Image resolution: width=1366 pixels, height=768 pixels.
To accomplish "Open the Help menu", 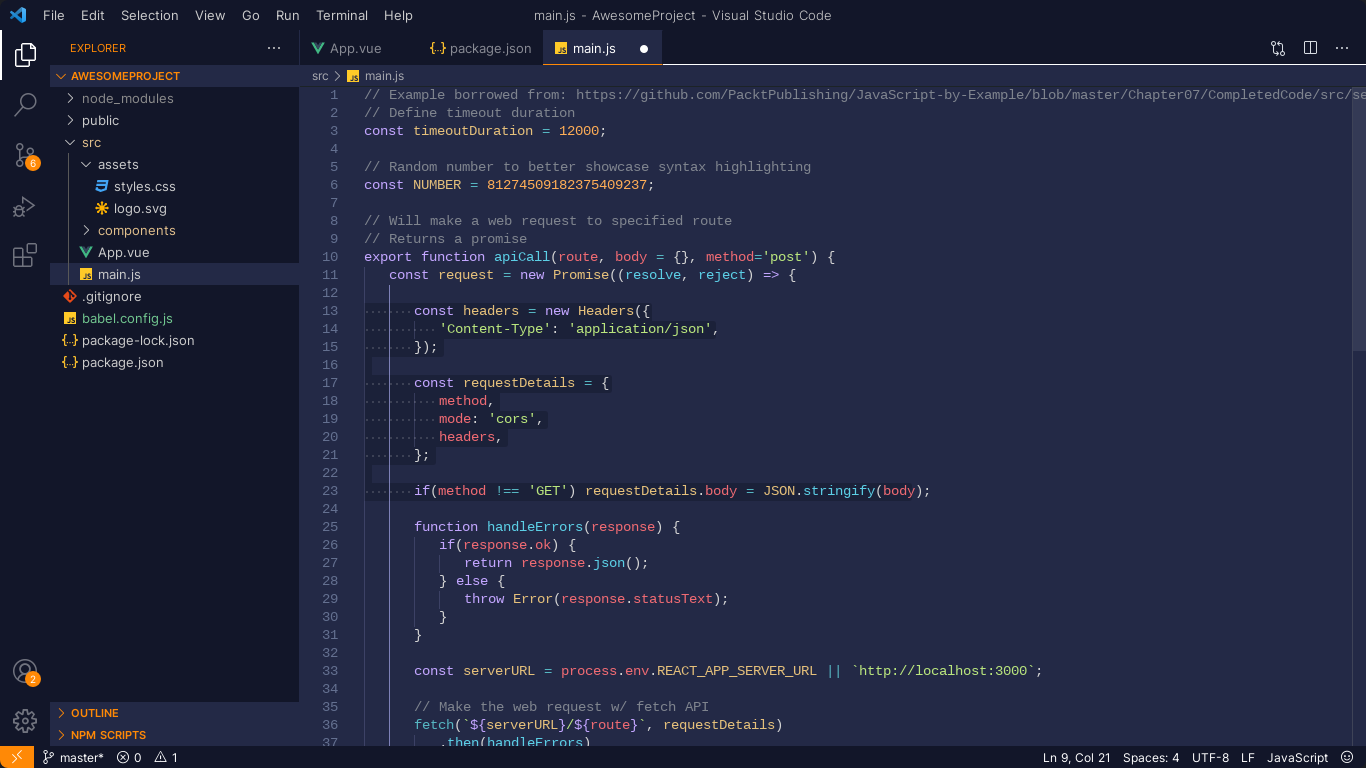I will click(x=398, y=15).
